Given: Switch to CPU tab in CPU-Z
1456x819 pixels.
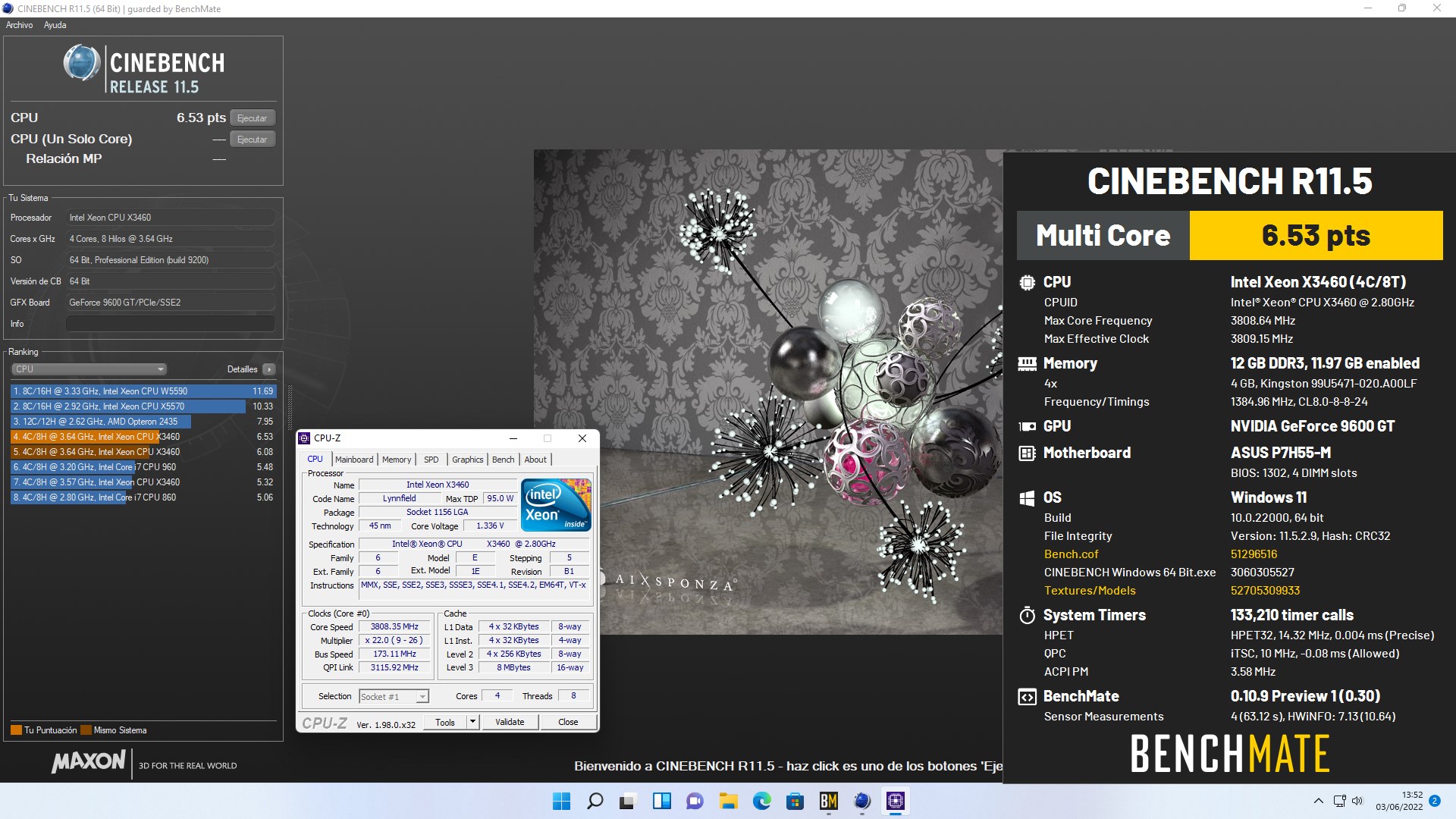Looking at the screenshot, I should [315, 460].
